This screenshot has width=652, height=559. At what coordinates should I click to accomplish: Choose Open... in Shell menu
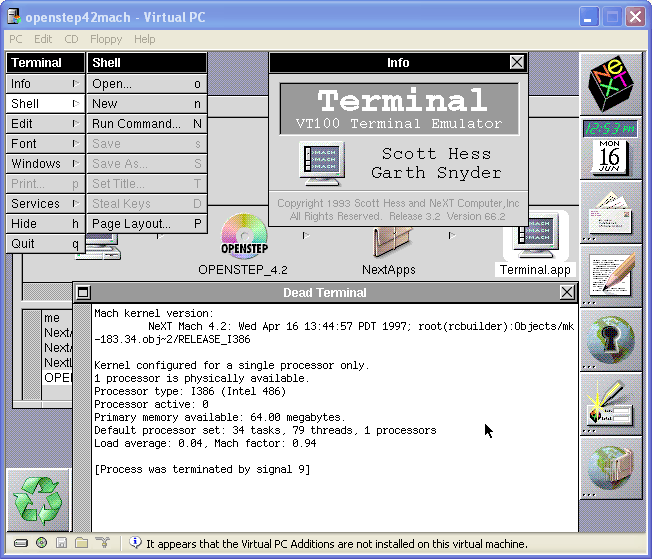(x=147, y=84)
